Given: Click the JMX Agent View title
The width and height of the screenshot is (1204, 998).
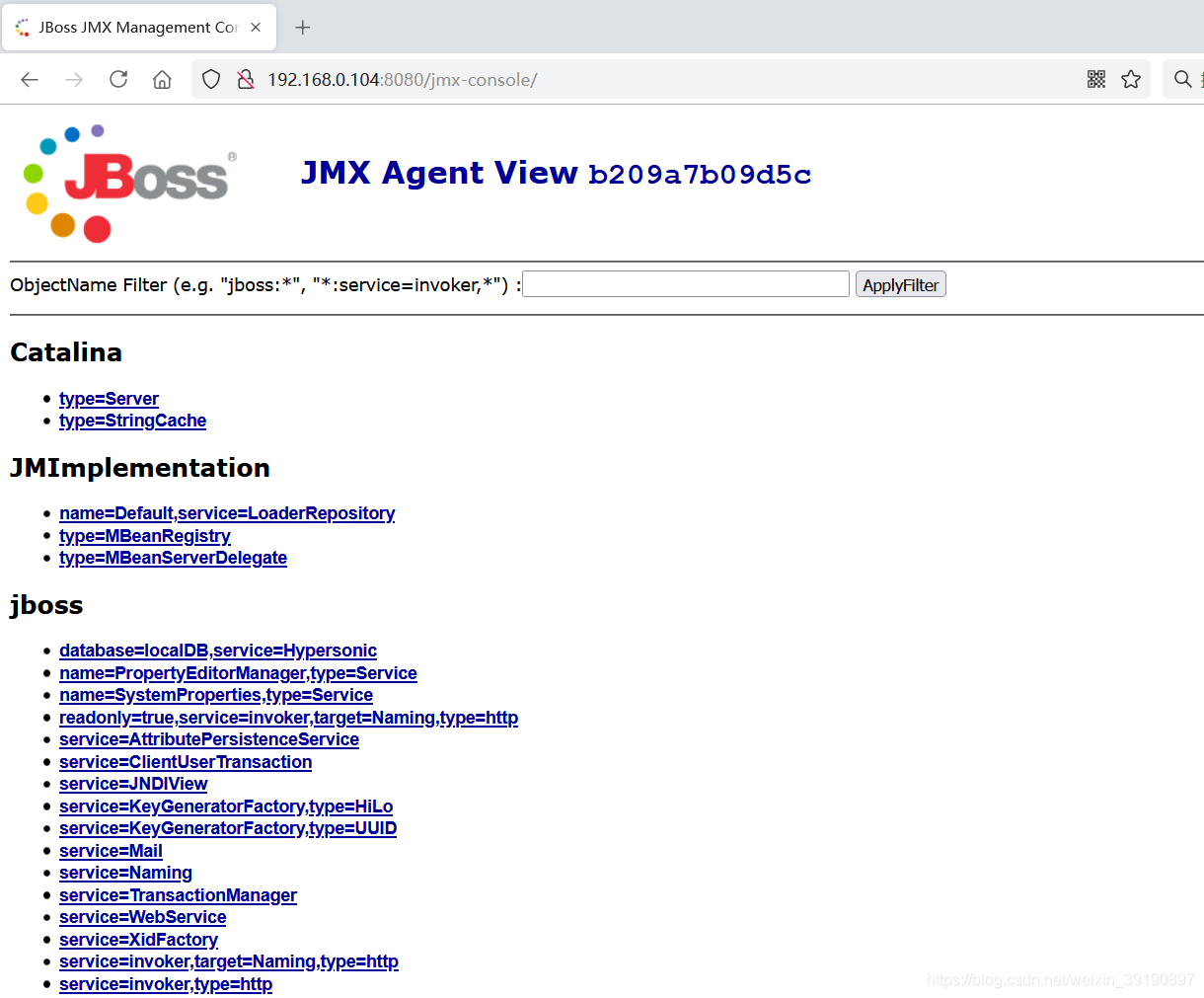Looking at the screenshot, I should (x=439, y=173).
